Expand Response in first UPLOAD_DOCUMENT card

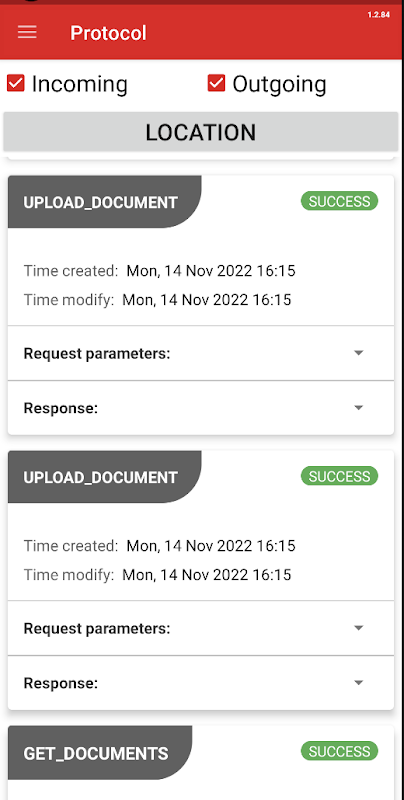point(201,408)
